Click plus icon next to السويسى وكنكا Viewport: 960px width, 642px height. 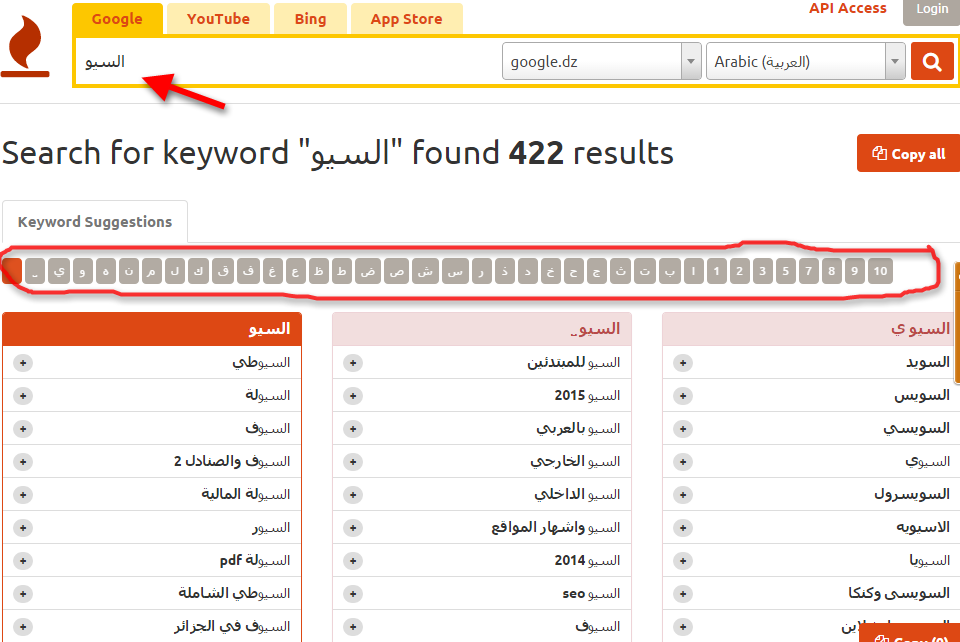click(683, 594)
